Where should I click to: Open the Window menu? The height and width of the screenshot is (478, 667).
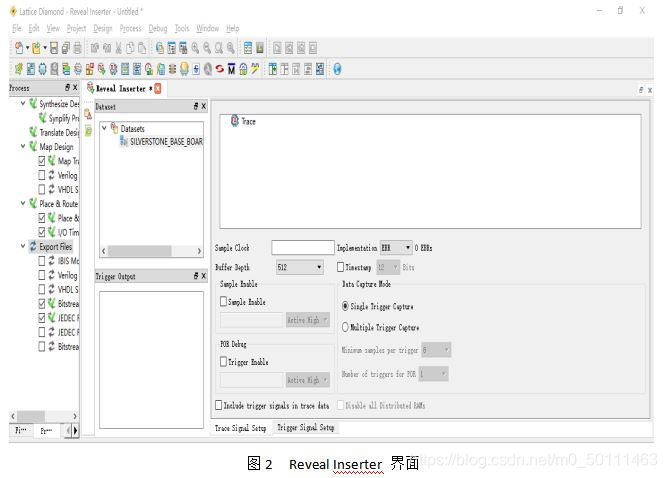click(208, 28)
